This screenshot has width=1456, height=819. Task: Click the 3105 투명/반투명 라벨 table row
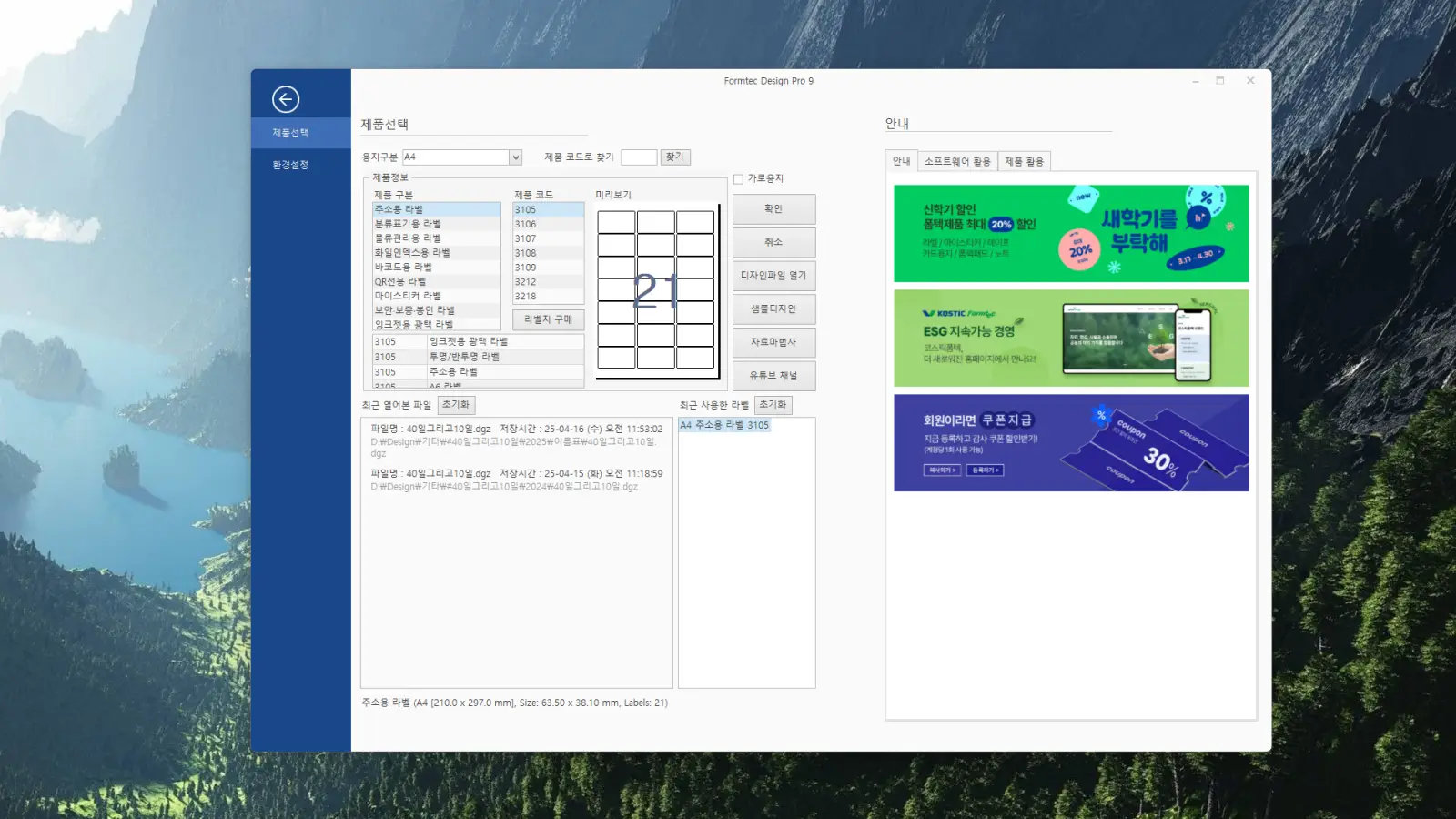pyautogui.click(x=479, y=357)
